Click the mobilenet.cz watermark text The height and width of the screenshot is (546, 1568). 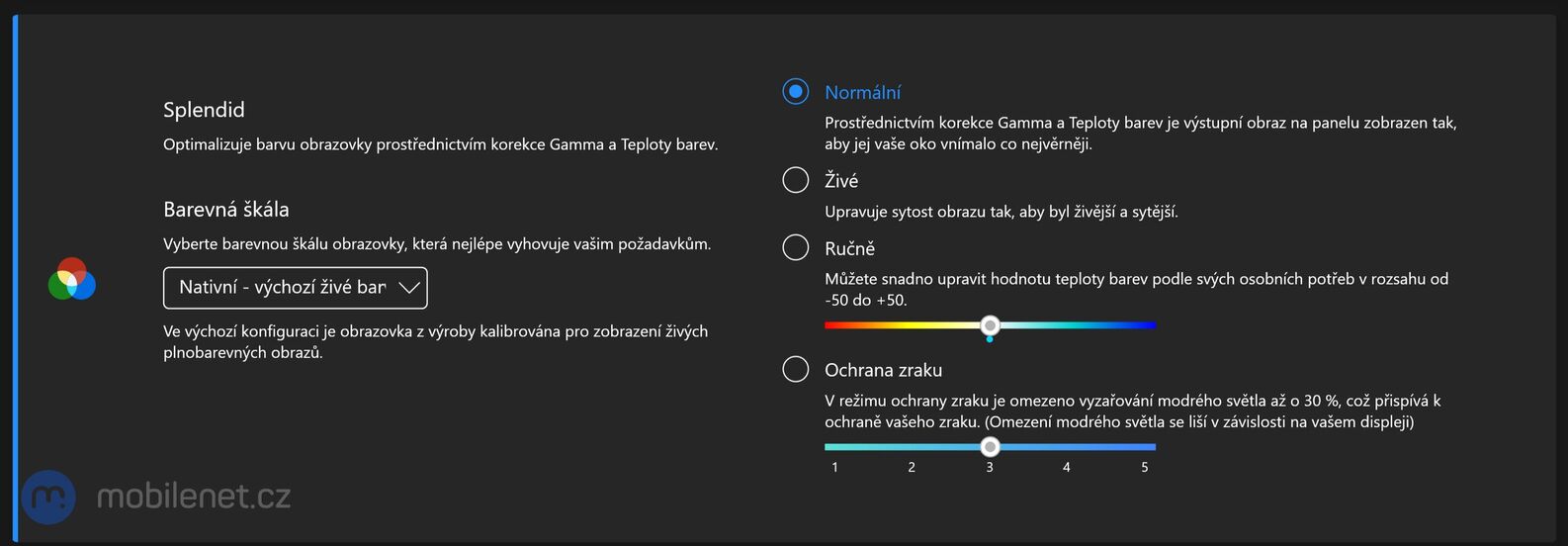(x=194, y=497)
